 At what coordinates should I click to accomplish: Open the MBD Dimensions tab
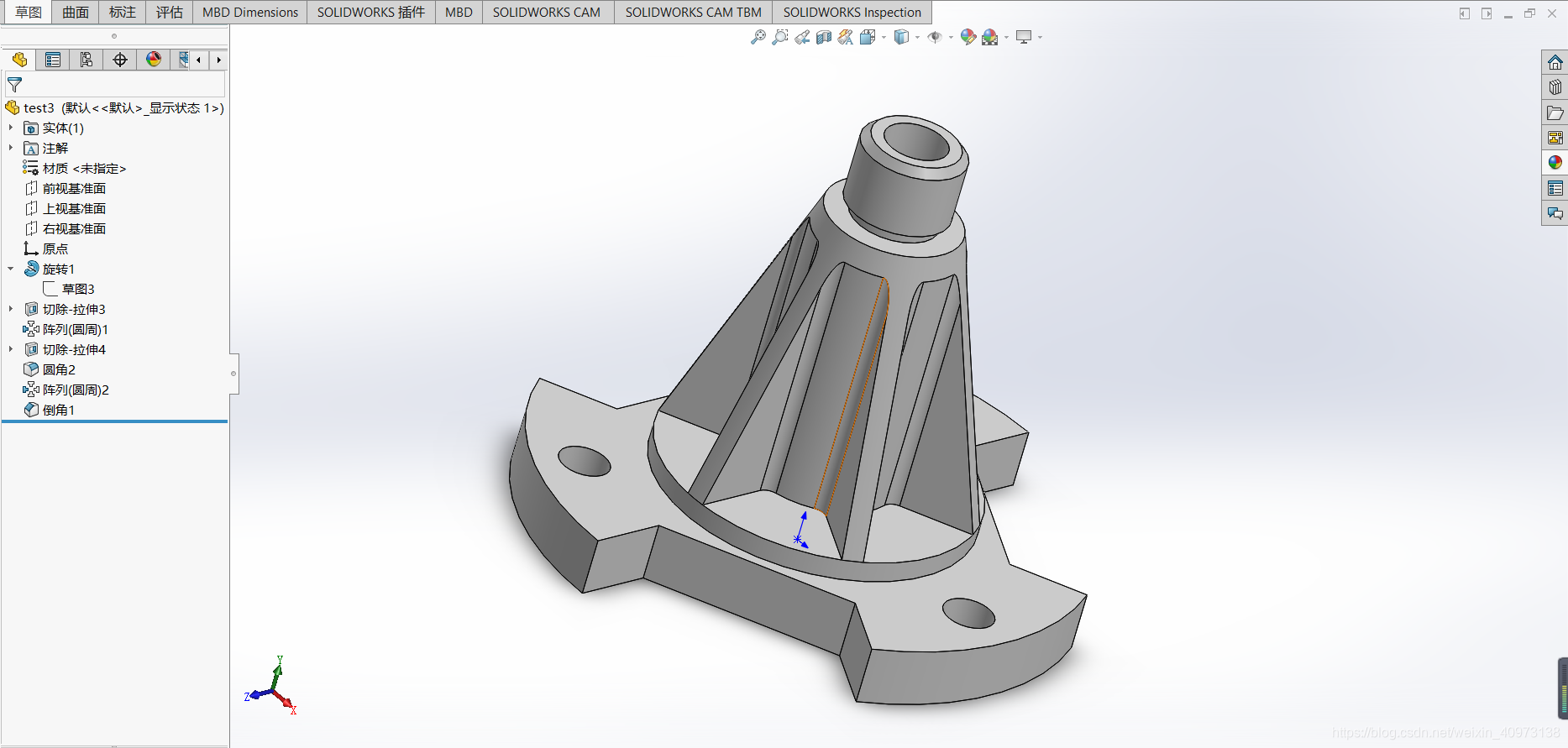pyautogui.click(x=250, y=12)
